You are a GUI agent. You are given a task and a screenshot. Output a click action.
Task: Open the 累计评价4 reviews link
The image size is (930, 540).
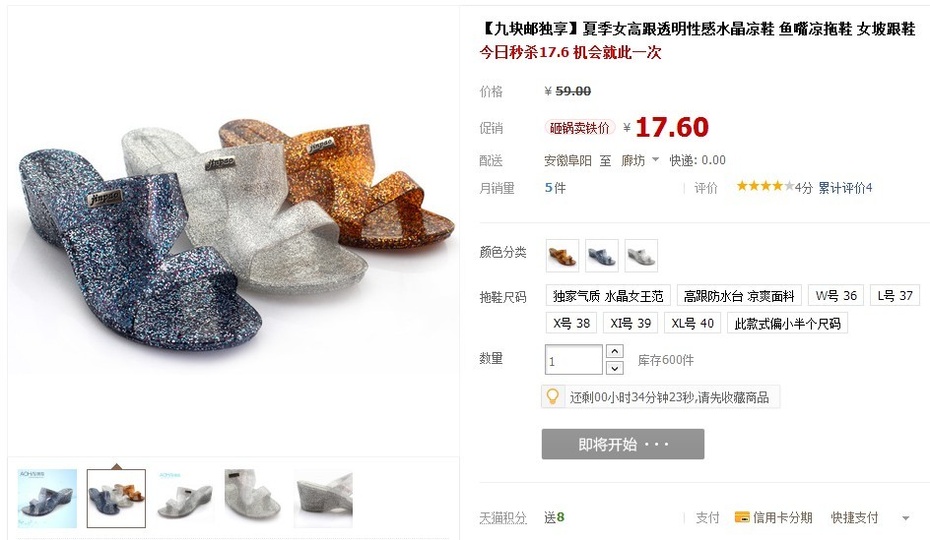point(845,188)
